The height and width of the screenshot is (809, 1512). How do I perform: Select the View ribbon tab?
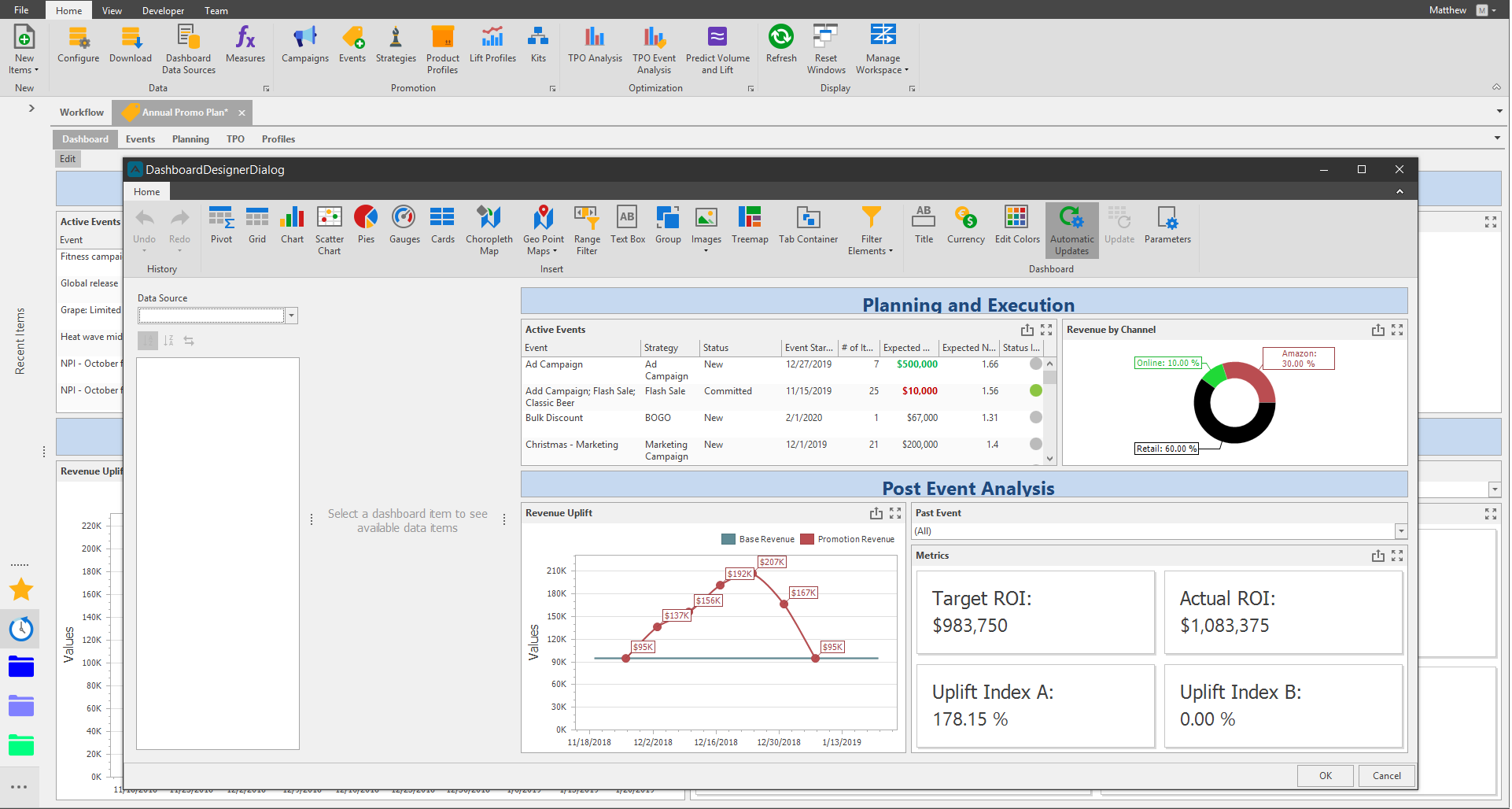(112, 10)
